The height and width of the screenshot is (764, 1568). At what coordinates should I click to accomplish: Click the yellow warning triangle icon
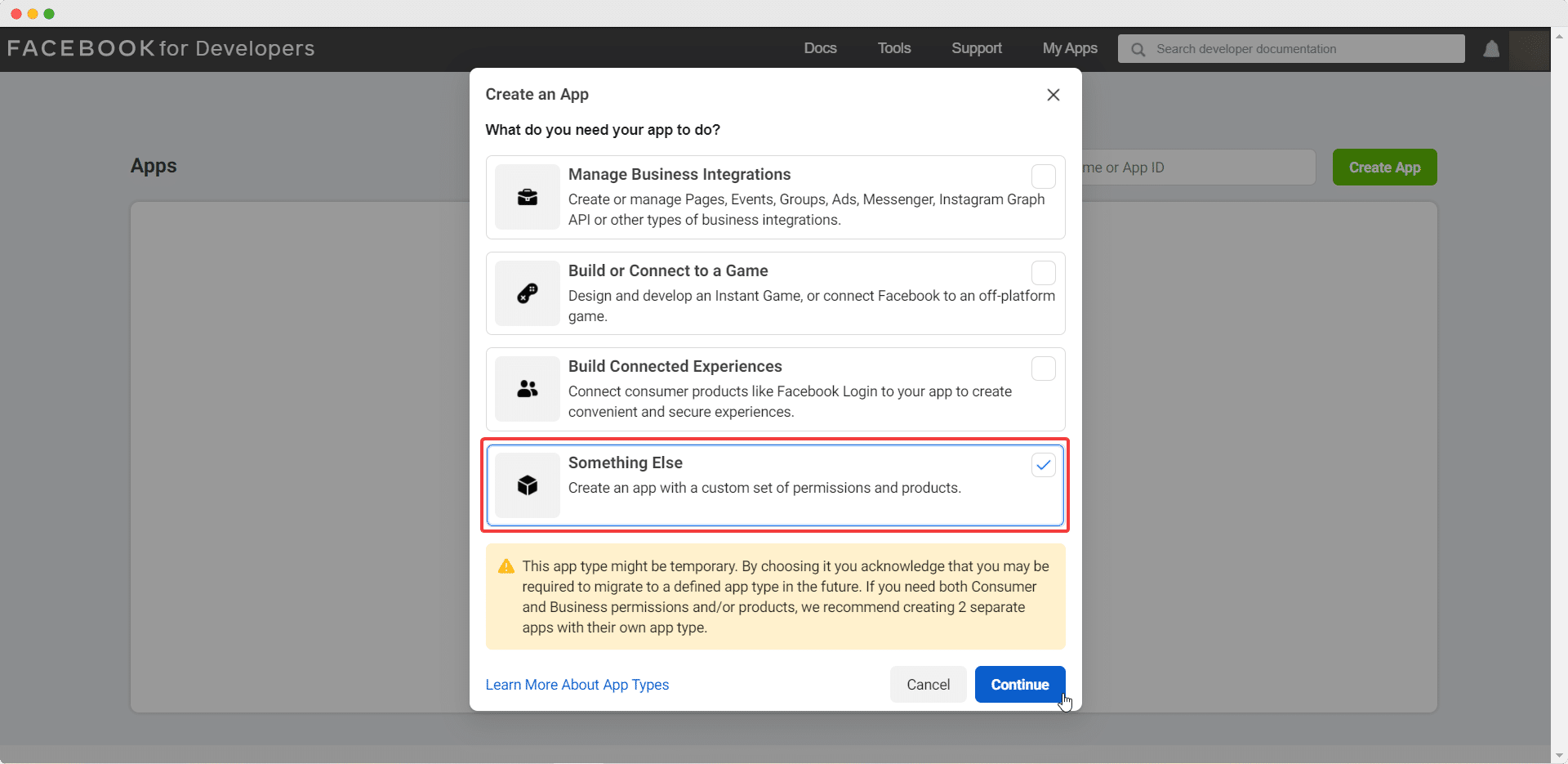coord(506,566)
